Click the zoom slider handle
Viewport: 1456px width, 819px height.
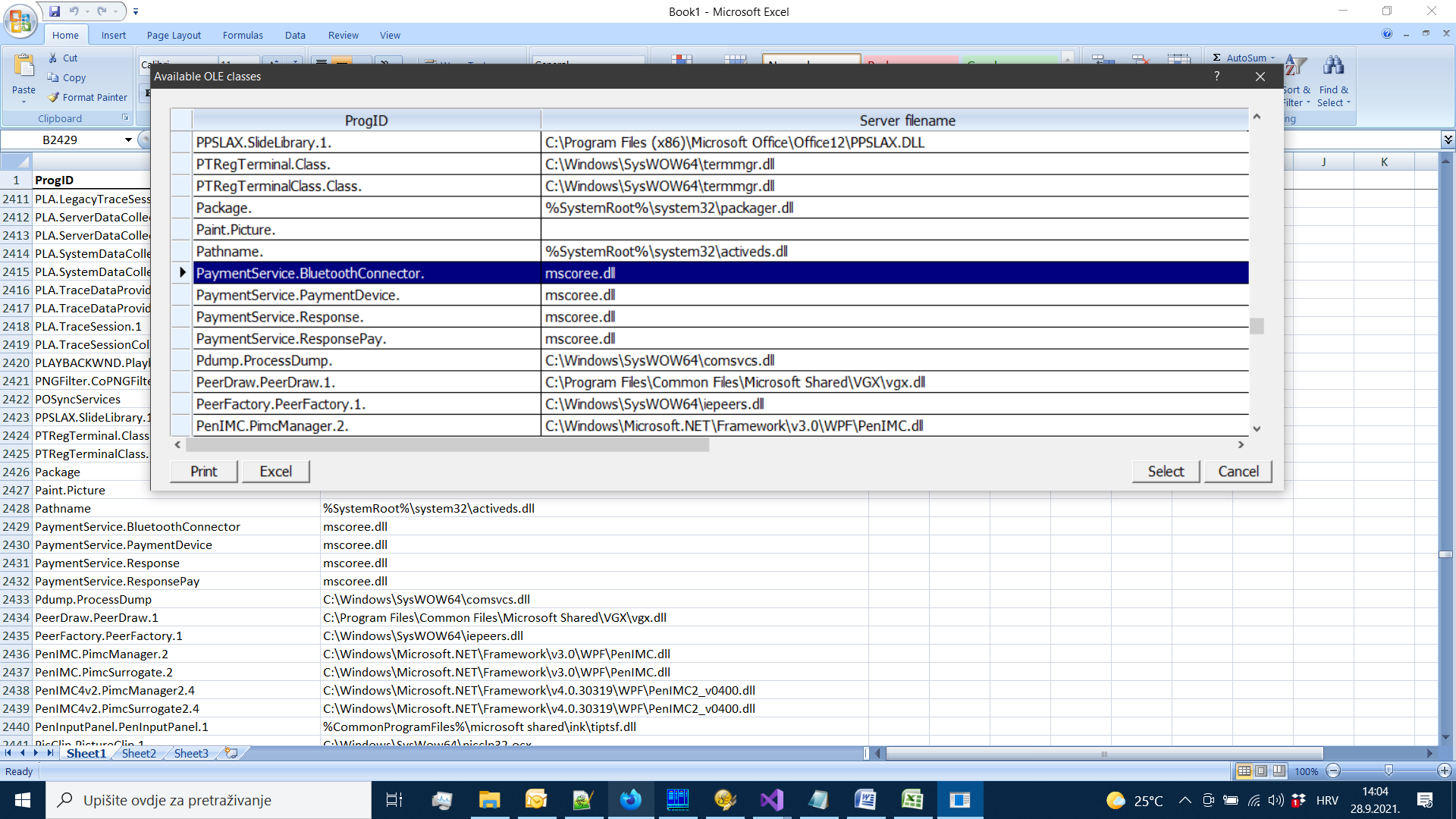click(1389, 770)
